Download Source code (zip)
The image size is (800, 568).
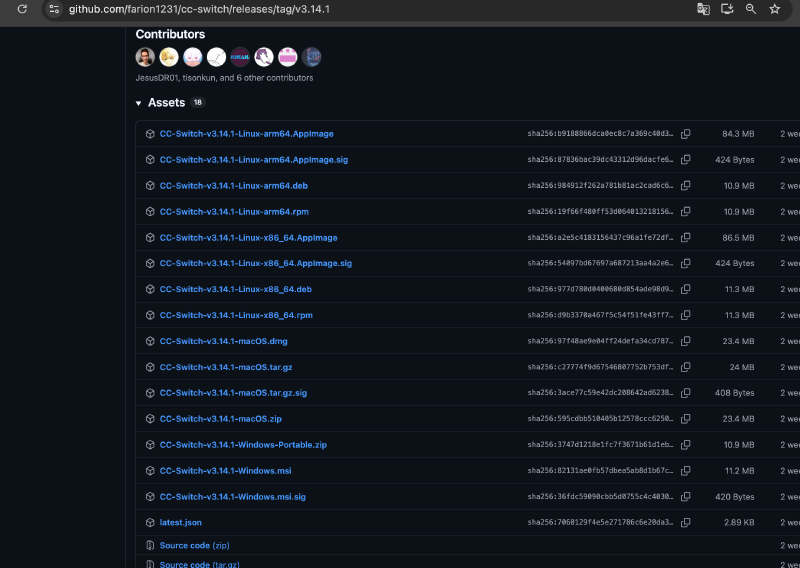point(194,546)
